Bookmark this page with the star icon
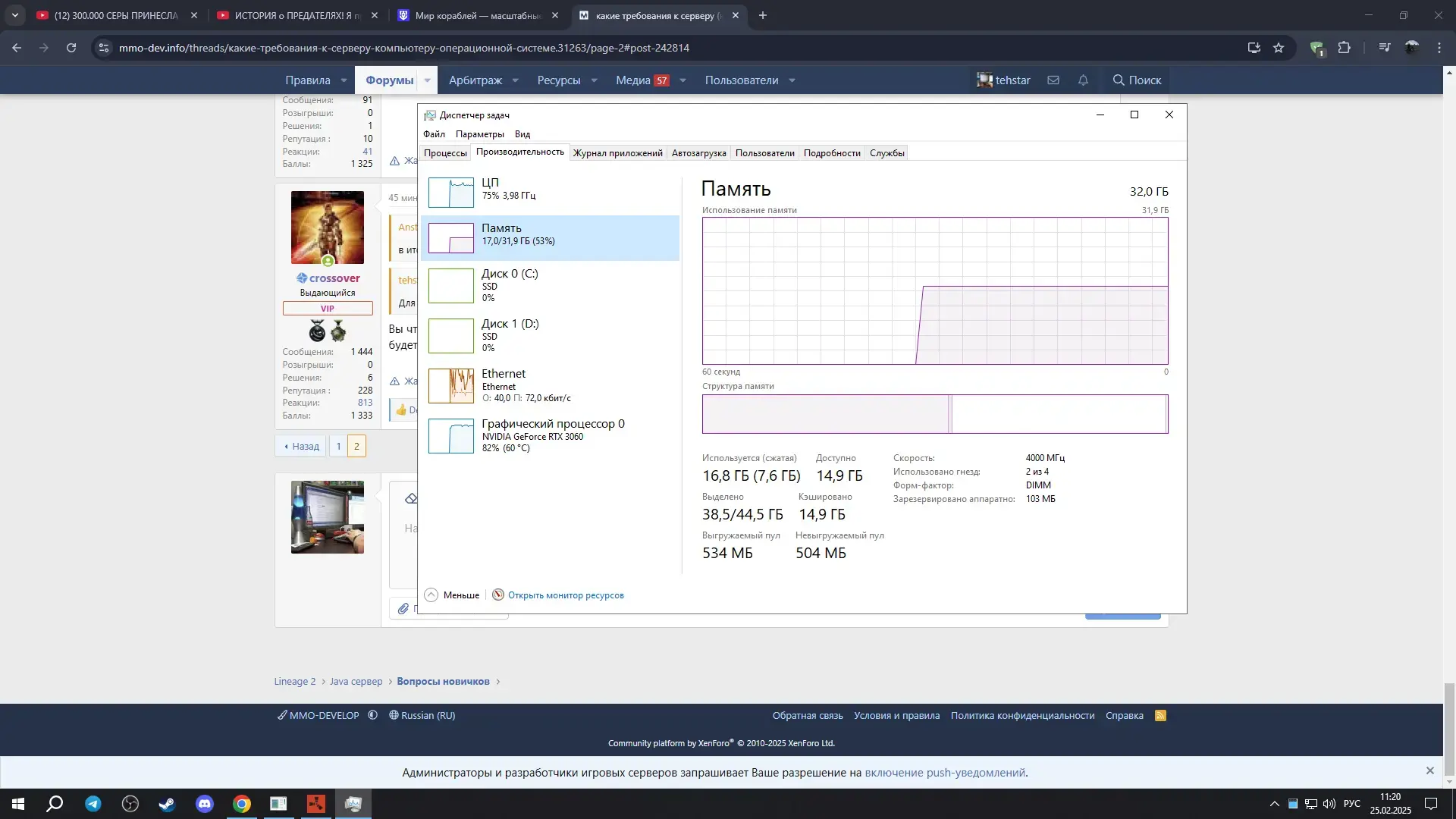Screen dimensions: 1456x819 point(1279,48)
